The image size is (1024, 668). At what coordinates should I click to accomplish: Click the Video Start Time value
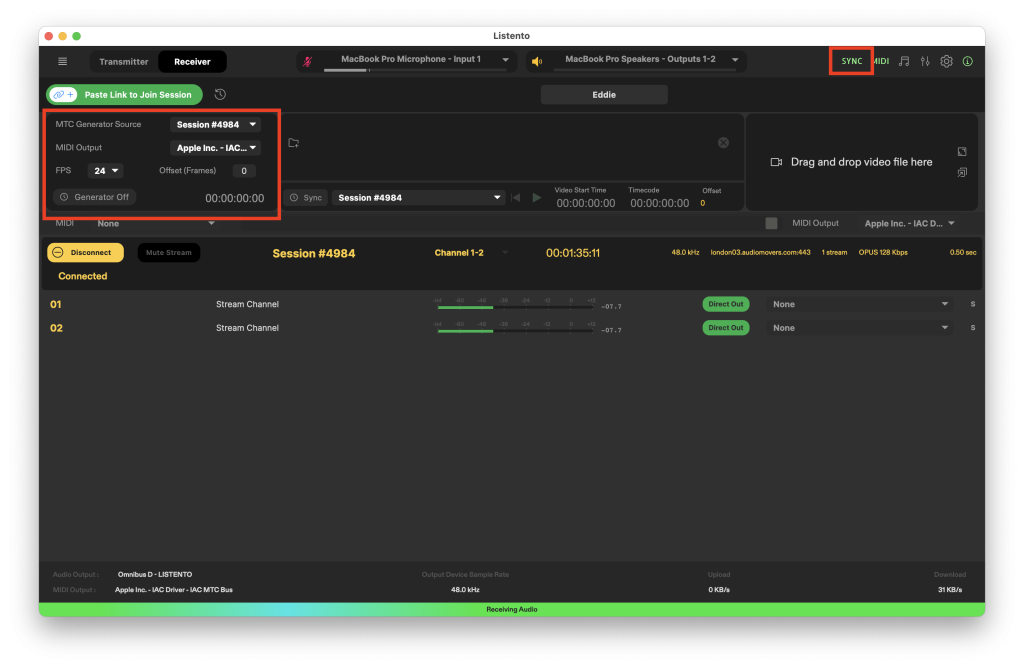[x=586, y=203]
